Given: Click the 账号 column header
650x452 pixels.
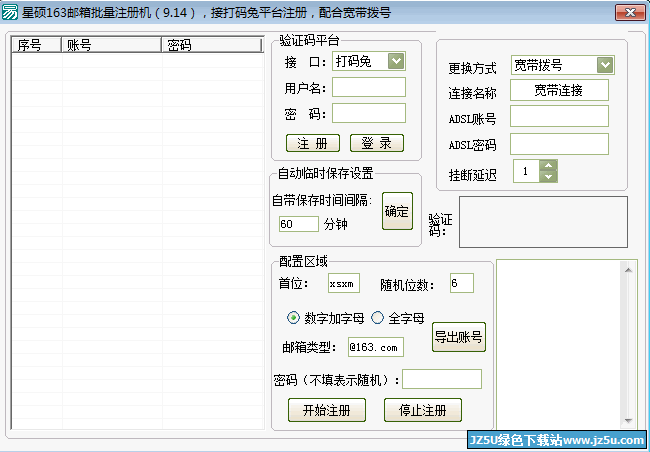Looking at the screenshot, I should 111,45.
